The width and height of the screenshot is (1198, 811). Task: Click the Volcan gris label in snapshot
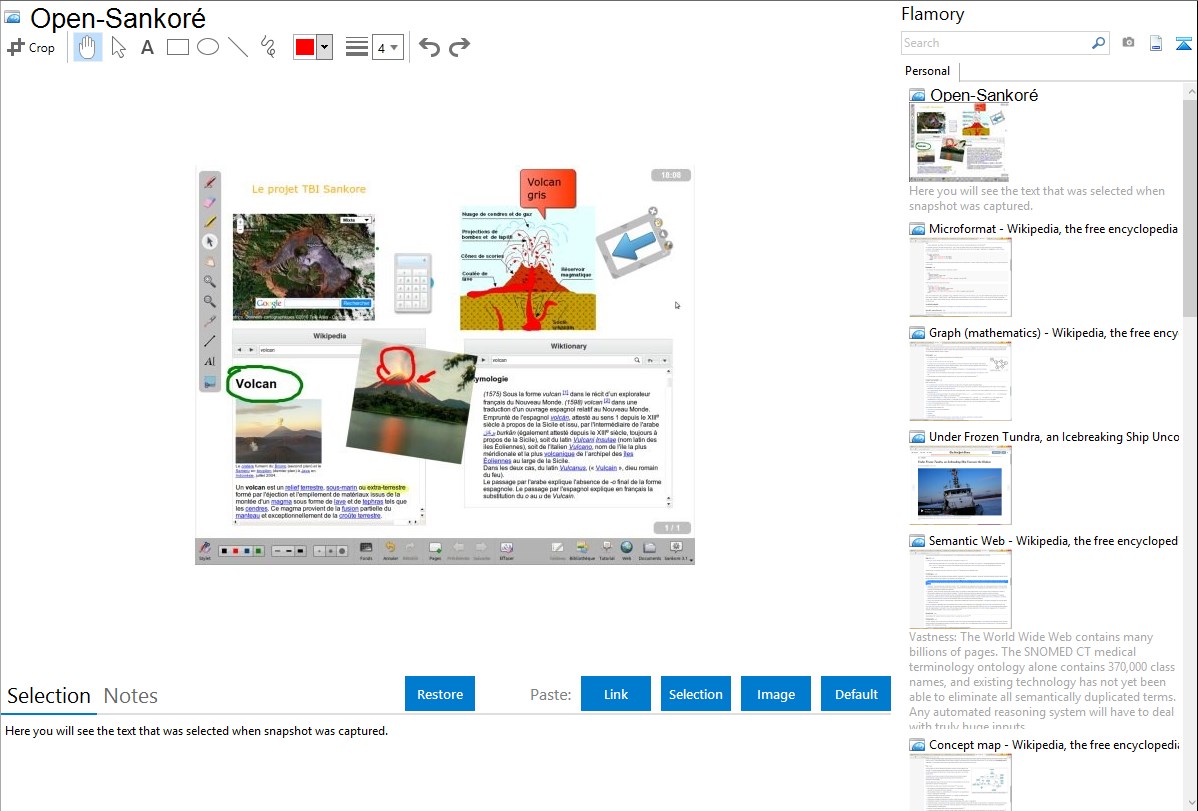click(547, 188)
